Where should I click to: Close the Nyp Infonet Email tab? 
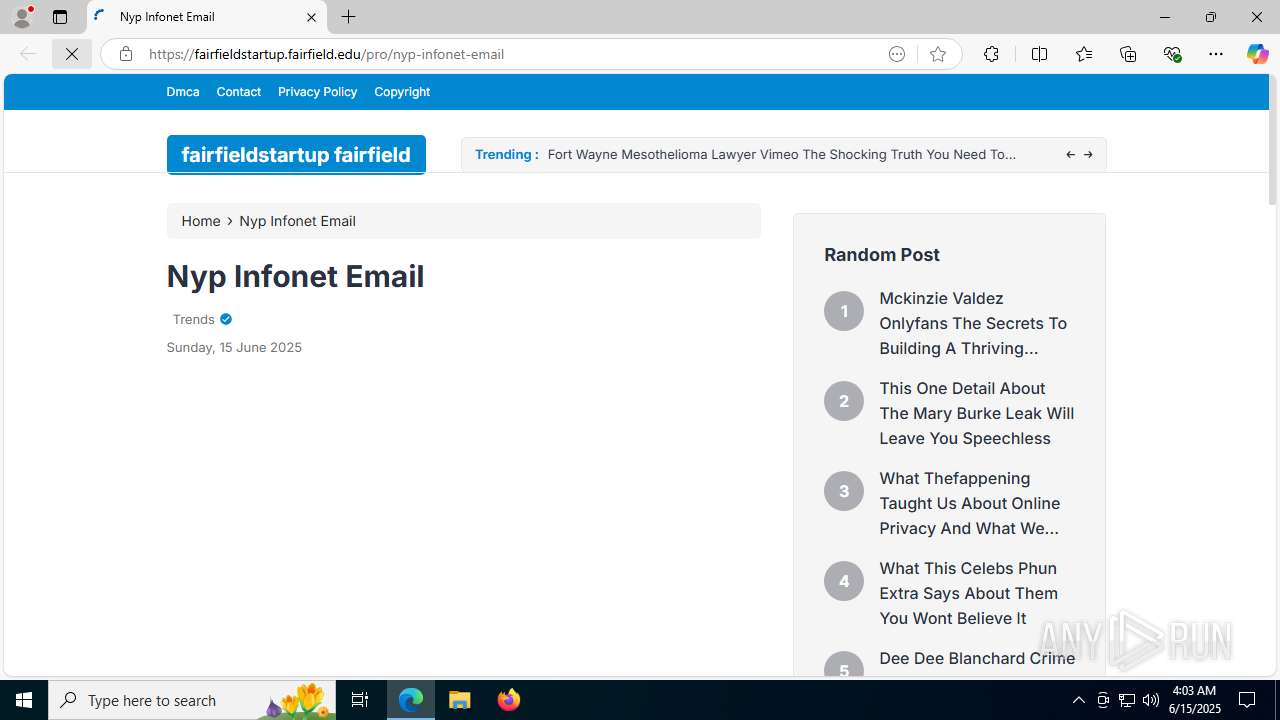pyautogui.click(x=311, y=17)
